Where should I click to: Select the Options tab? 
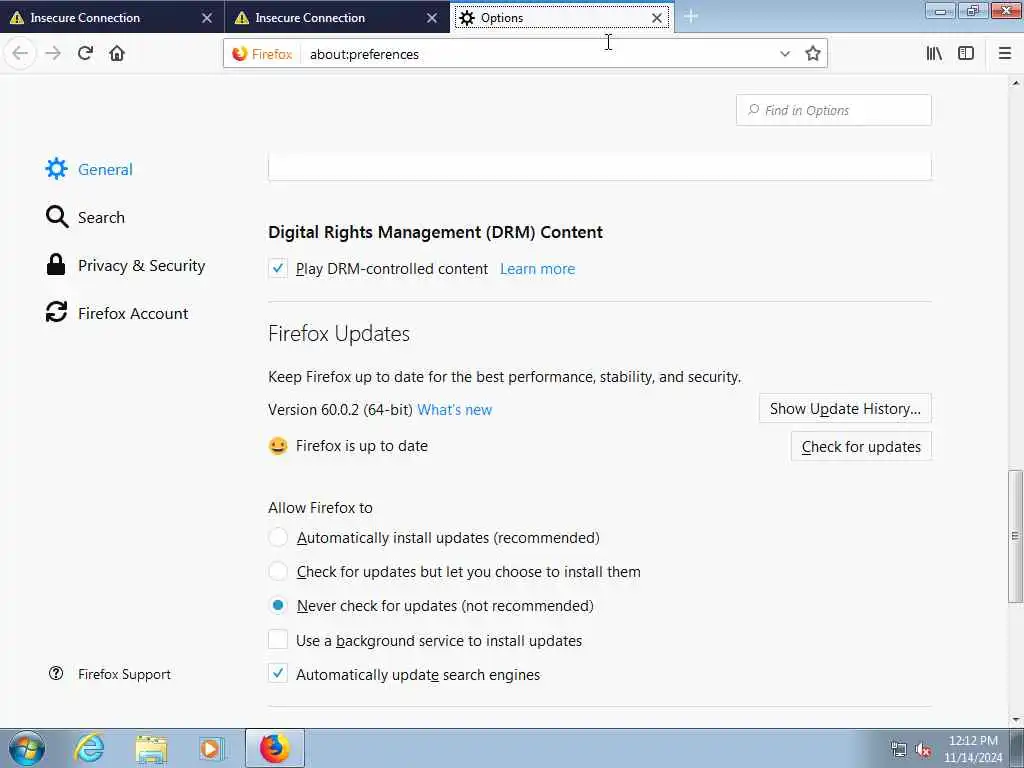coord(563,17)
